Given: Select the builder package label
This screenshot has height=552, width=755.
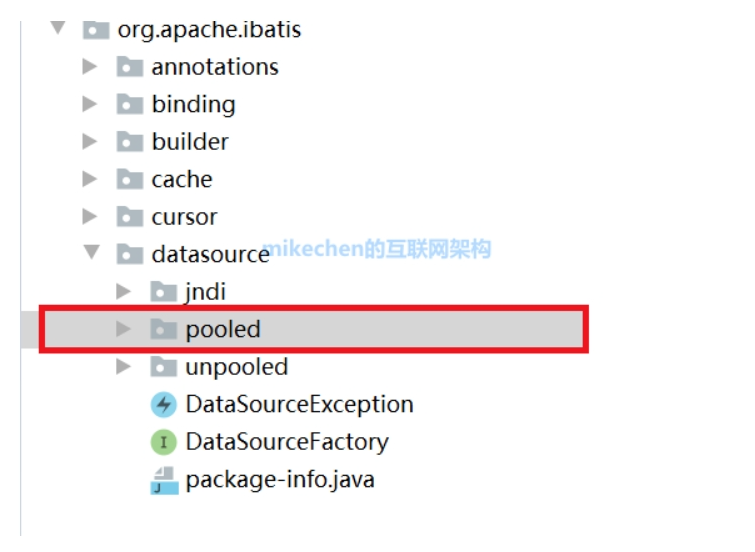Looking at the screenshot, I should (x=190, y=142).
